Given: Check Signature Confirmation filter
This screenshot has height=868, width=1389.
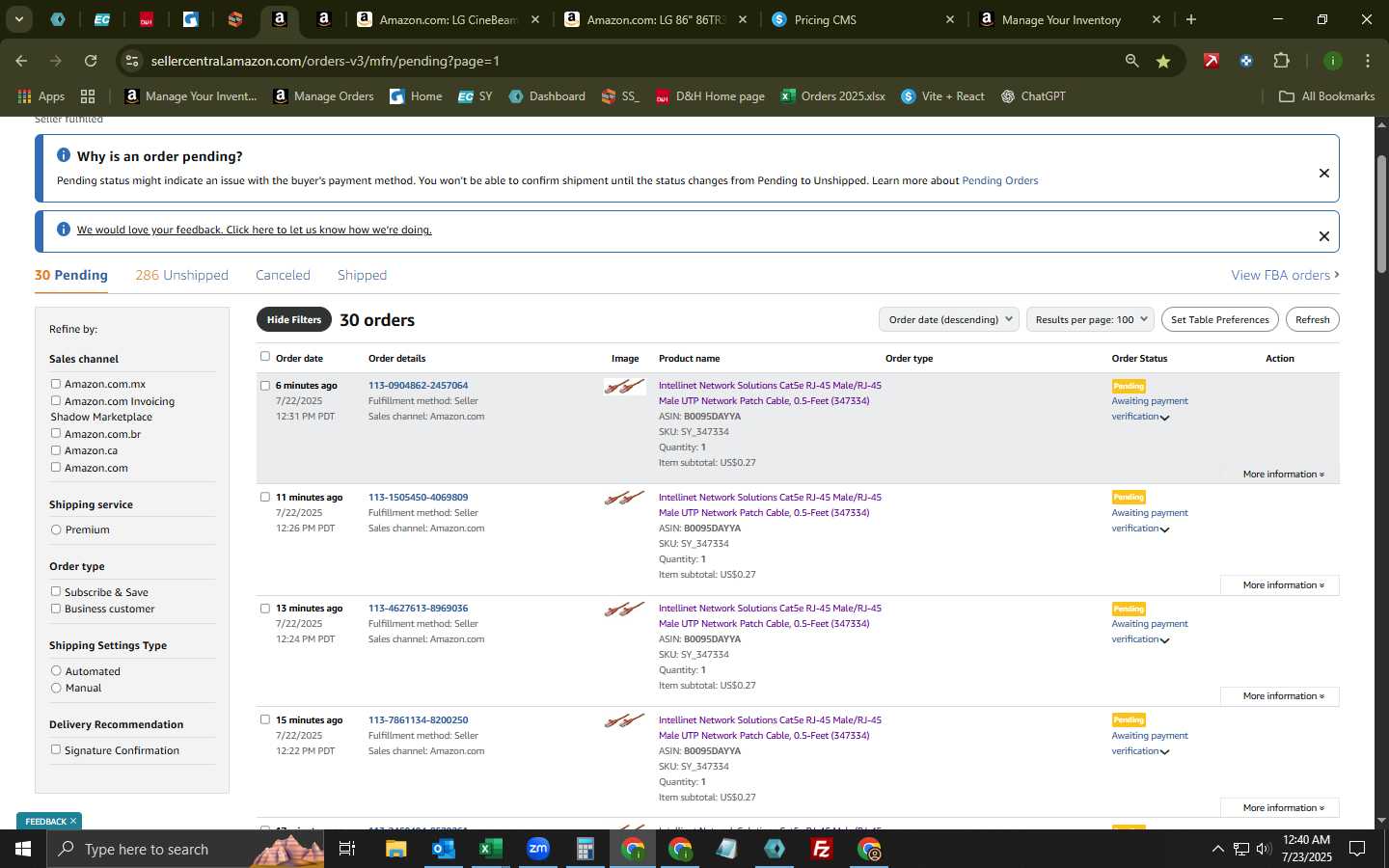Looking at the screenshot, I should [56, 749].
